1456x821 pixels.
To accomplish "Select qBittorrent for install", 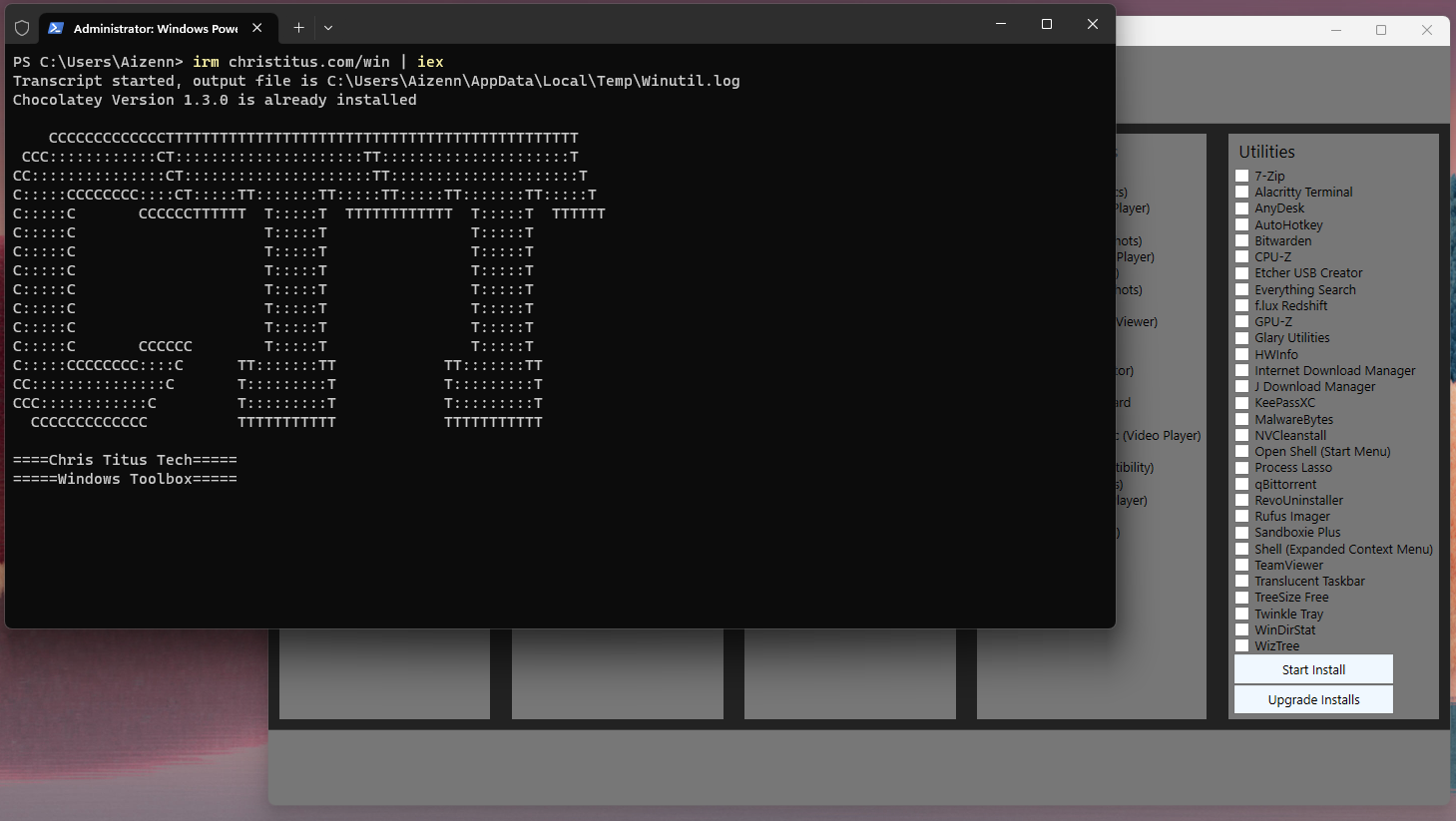I will [1242, 484].
